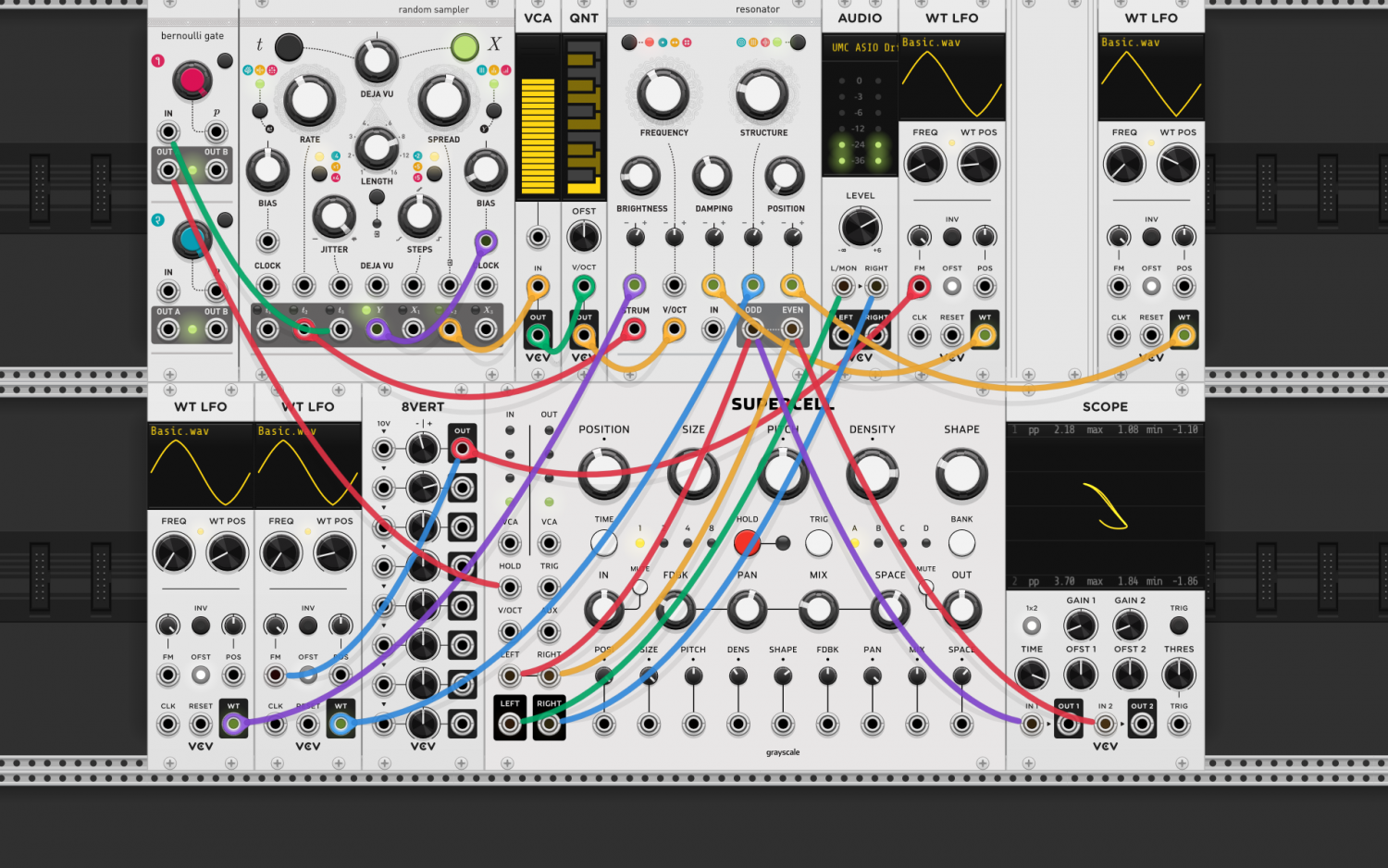Click the AUDIO module's LEVEL knob

pos(861,228)
